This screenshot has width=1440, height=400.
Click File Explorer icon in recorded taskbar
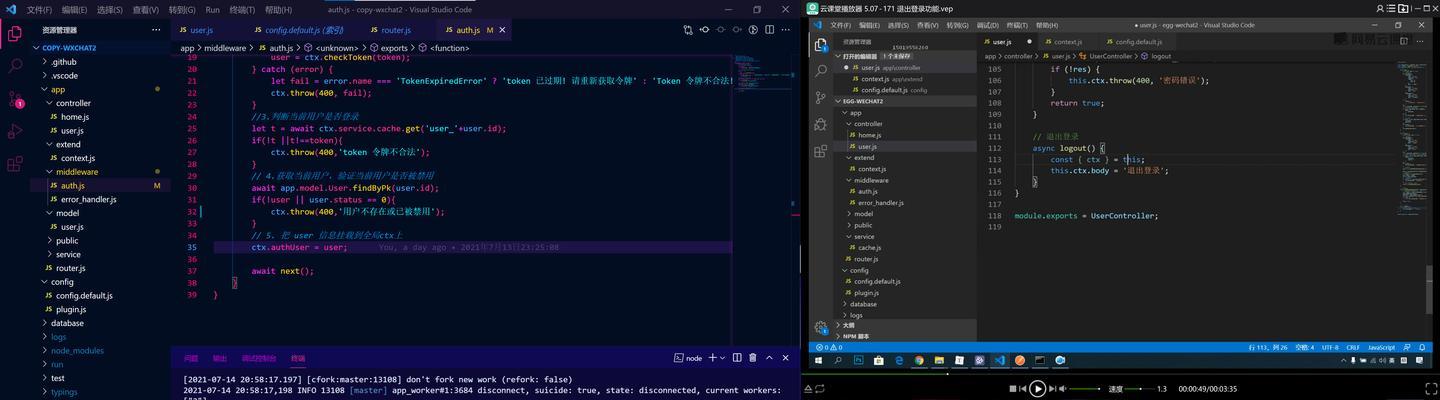pos(939,360)
